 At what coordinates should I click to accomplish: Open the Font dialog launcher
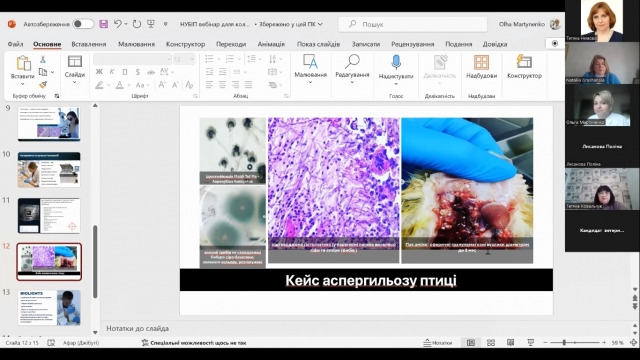tap(195, 96)
